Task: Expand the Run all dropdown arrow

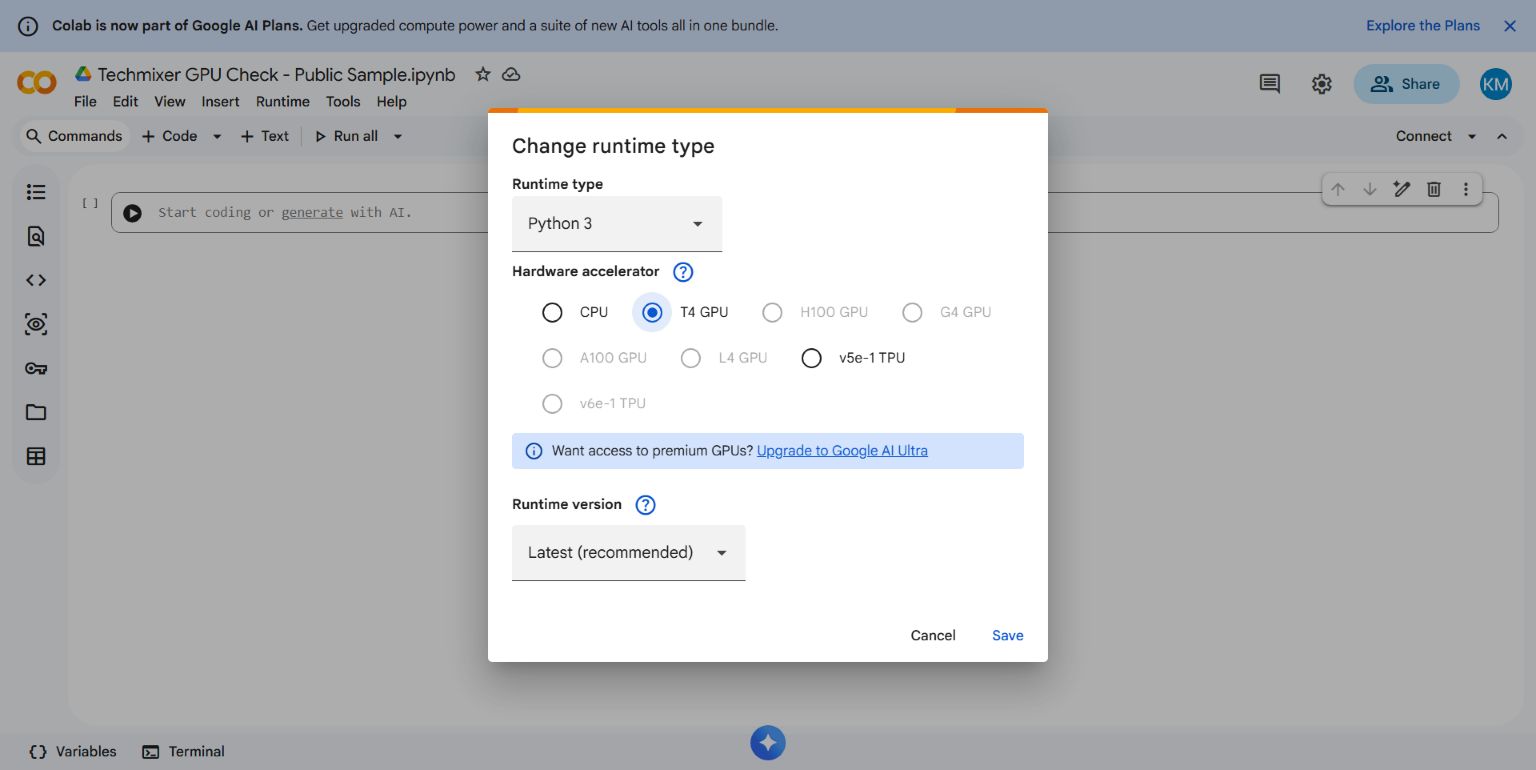Action: [x=397, y=137]
